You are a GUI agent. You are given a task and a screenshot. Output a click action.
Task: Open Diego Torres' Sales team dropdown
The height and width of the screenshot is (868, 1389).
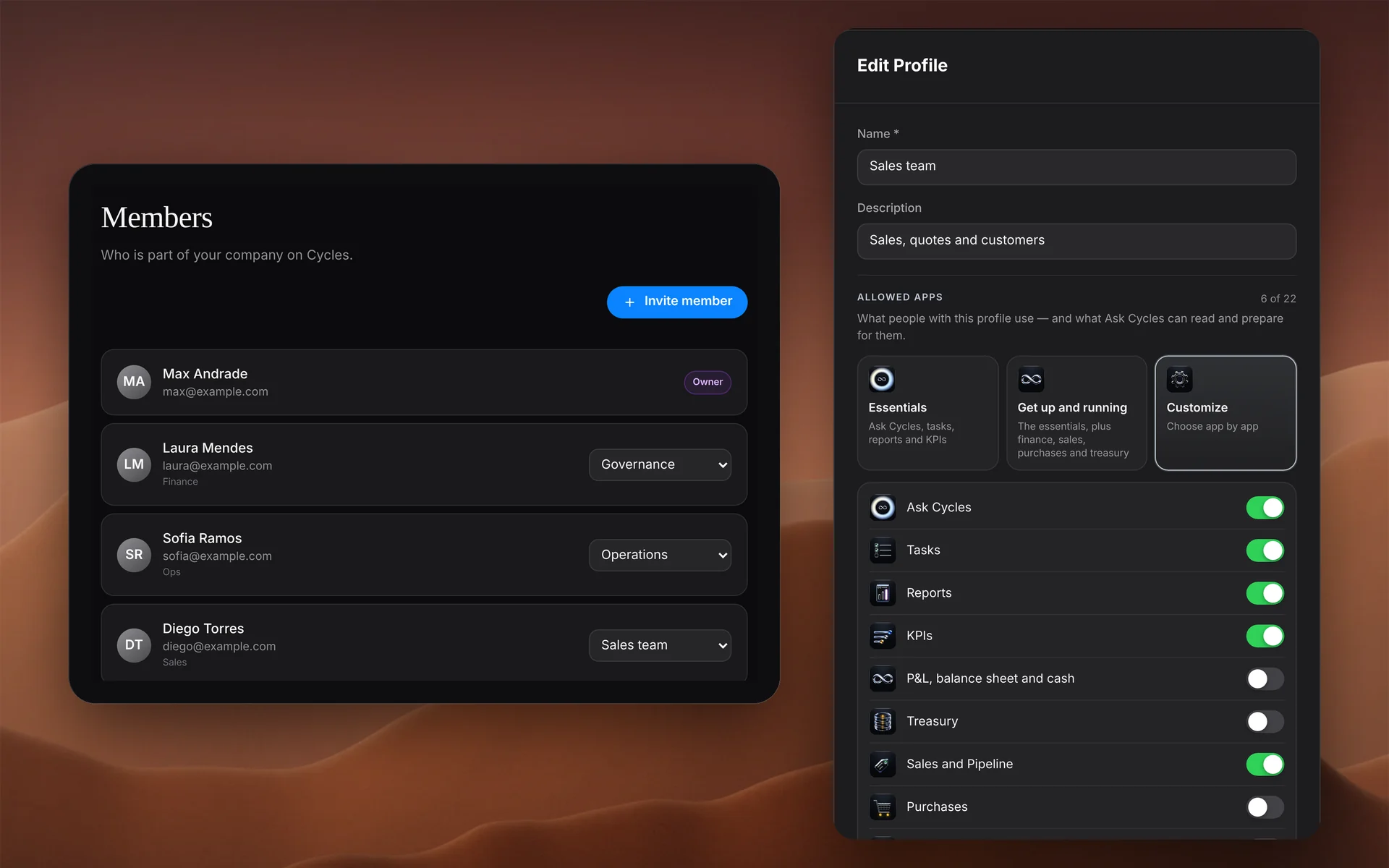[660, 645]
